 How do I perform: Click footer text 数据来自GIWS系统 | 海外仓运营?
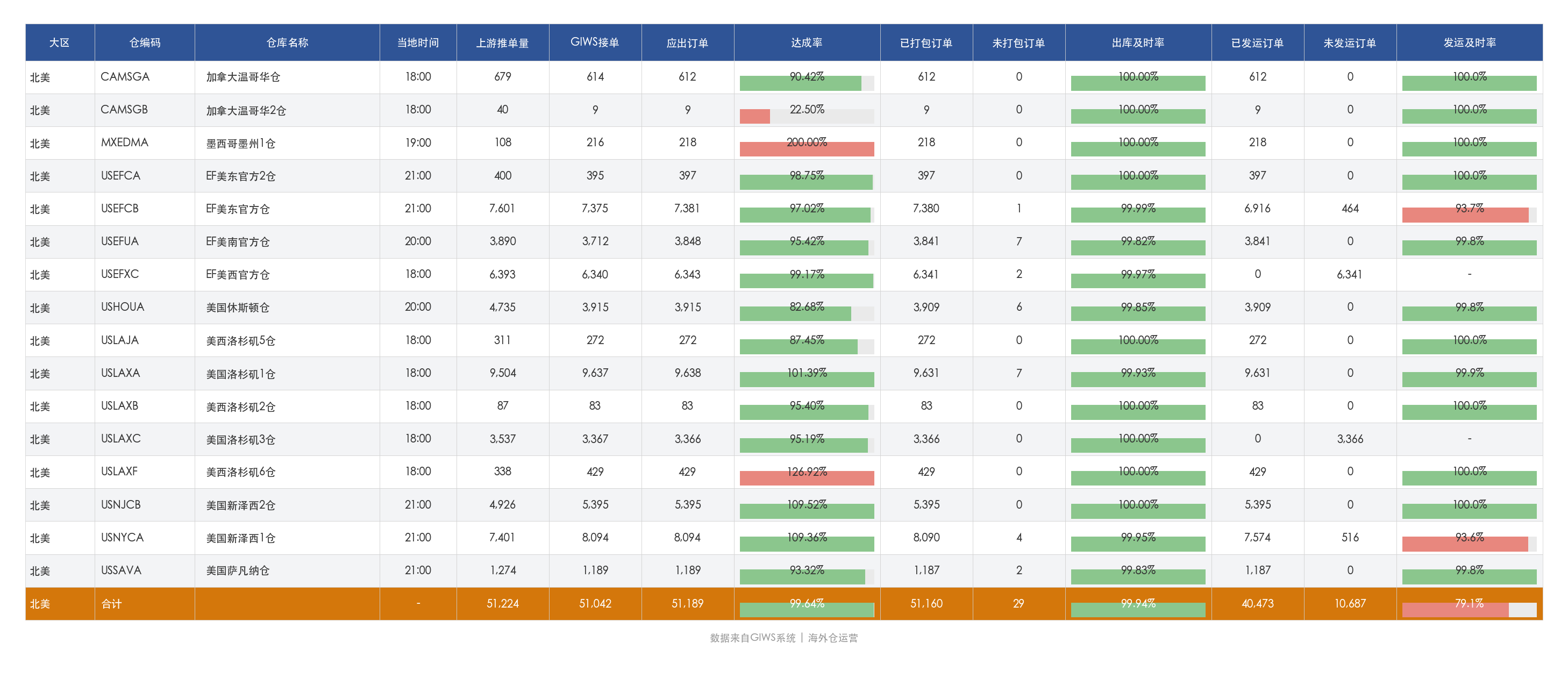click(784, 638)
